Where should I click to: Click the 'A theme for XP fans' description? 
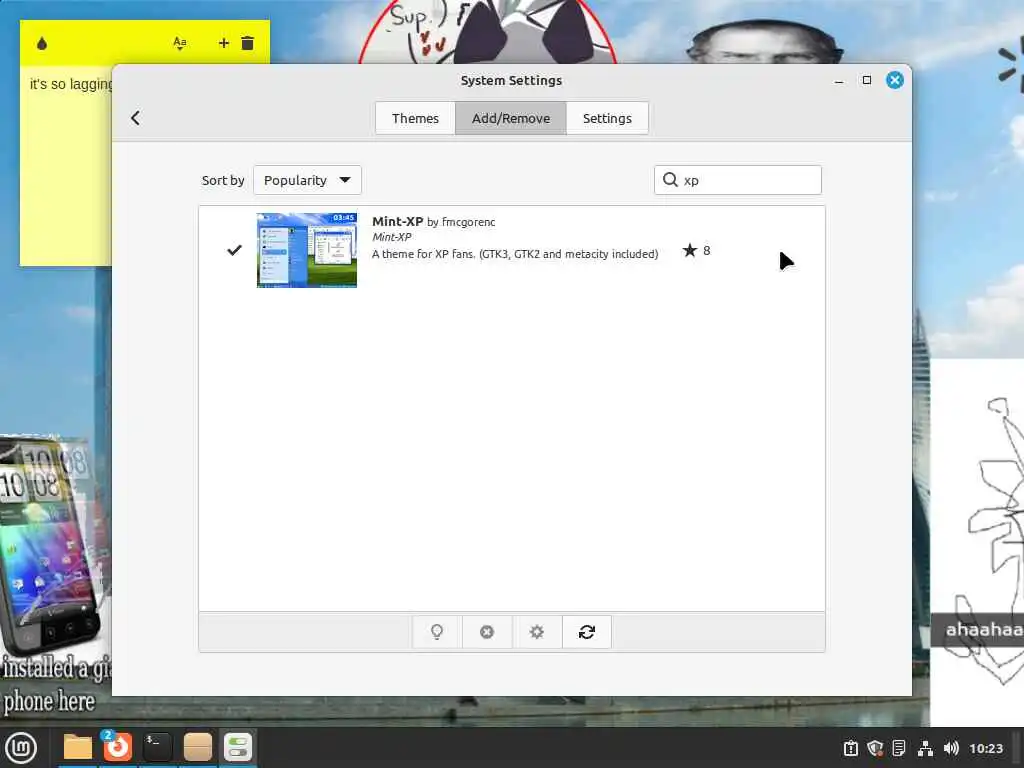pyautogui.click(x=515, y=254)
